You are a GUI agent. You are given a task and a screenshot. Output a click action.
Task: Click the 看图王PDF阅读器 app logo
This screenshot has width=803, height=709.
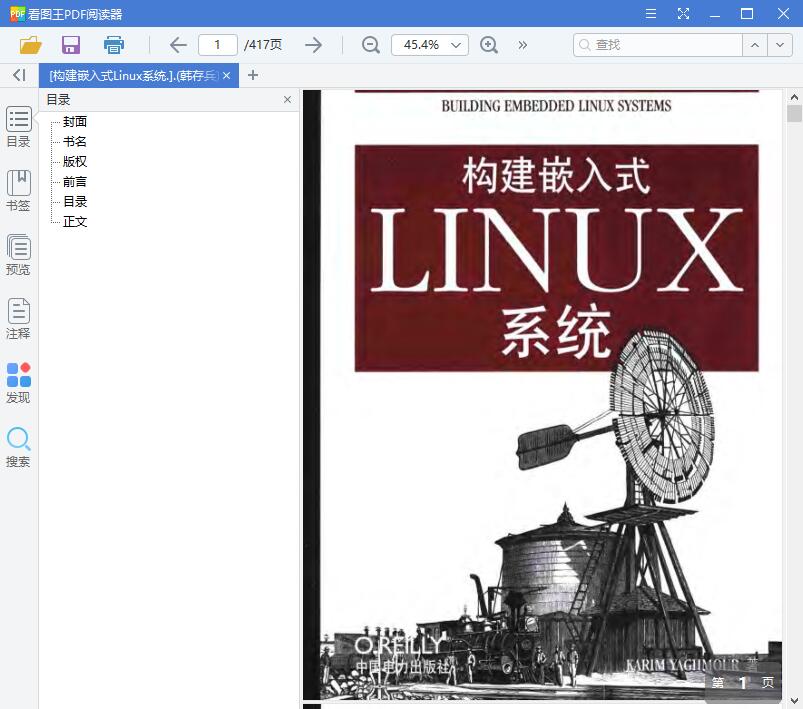click(x=17, y=14)
